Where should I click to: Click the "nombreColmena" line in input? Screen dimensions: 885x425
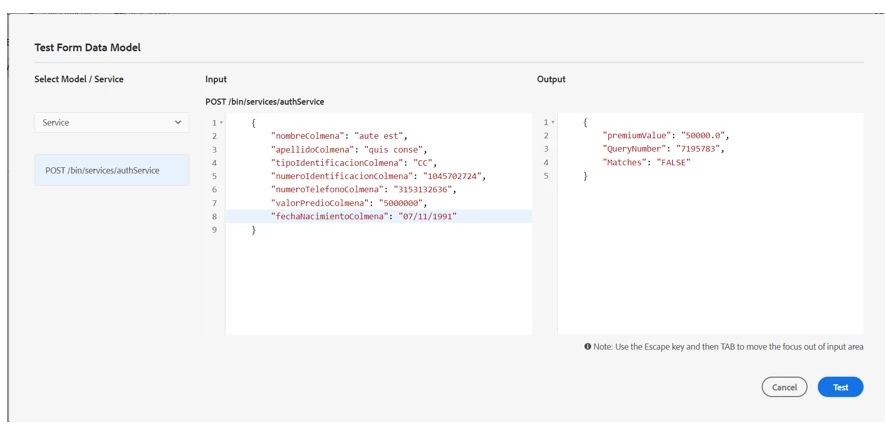[339, 136]
